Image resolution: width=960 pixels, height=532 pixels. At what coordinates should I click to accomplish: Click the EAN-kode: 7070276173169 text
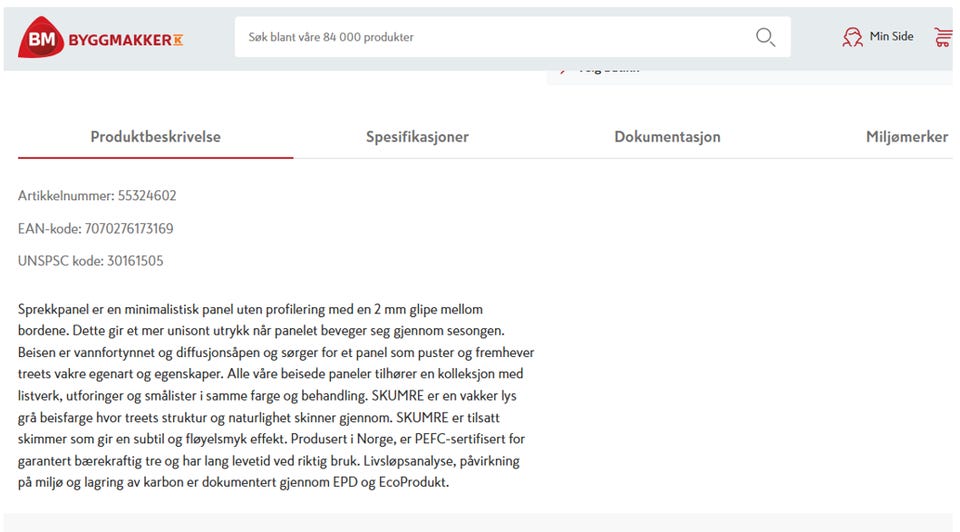click(x=96, y=228)
